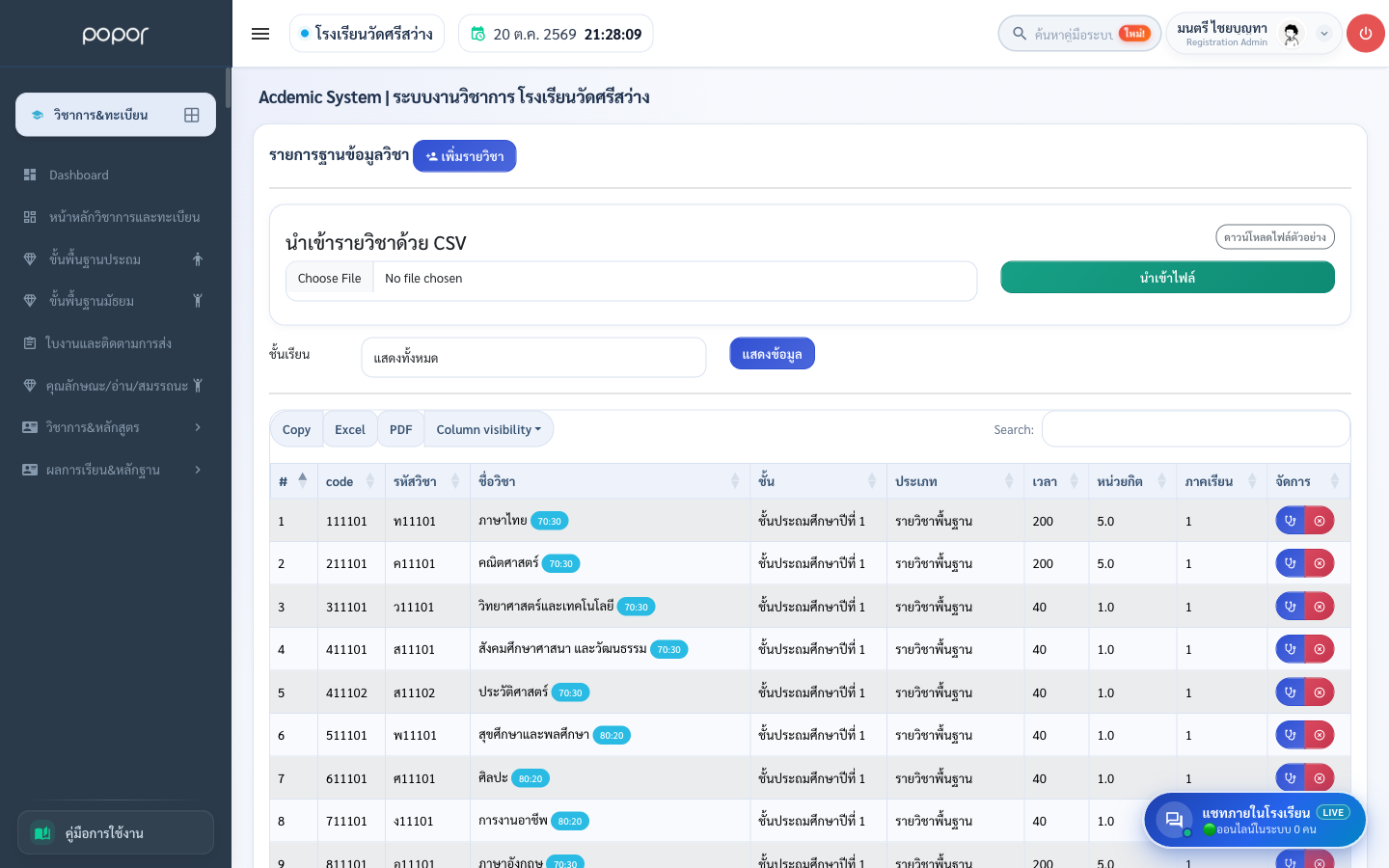
Task: Sort table by ชื่อวิชา column header
Action: (610, 481)
